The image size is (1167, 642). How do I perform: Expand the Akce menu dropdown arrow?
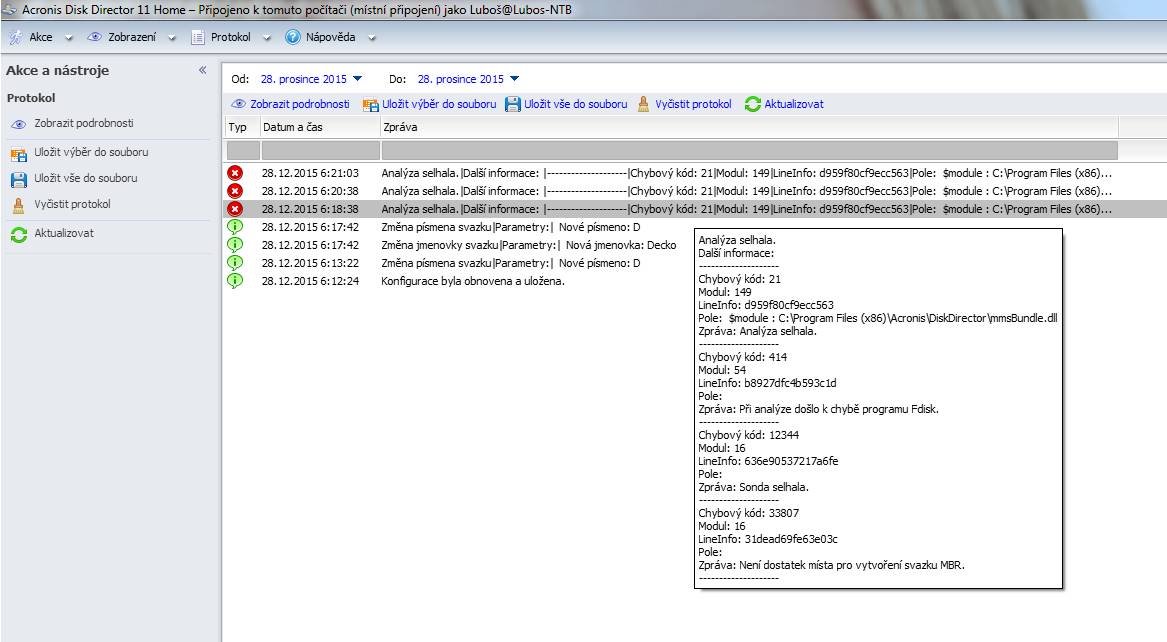pos(69,38)
